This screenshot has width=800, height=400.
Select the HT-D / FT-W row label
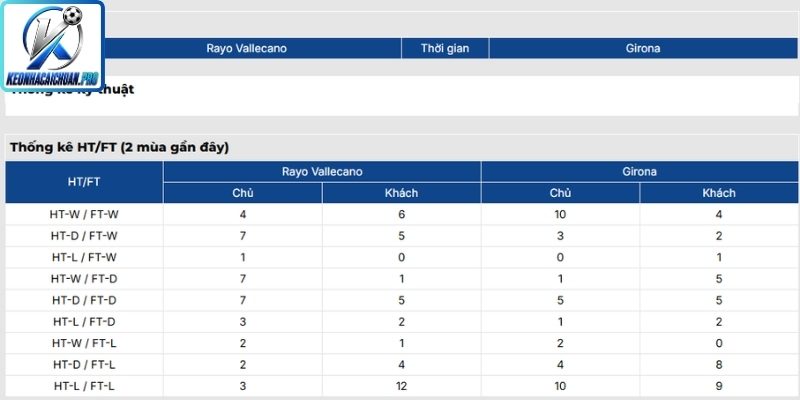click(84, 236)
